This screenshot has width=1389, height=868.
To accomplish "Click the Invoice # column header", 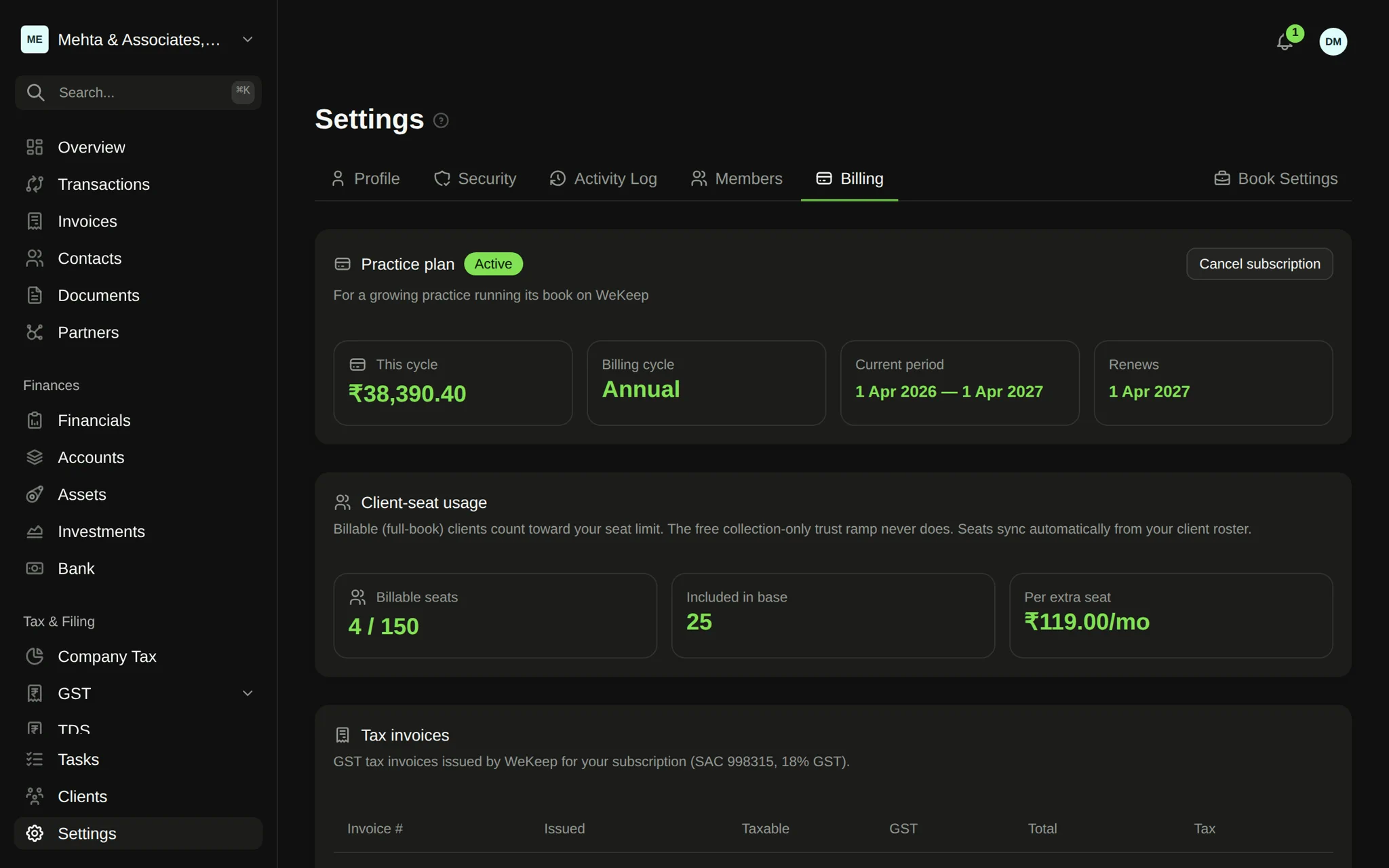I will coord(375,829).
